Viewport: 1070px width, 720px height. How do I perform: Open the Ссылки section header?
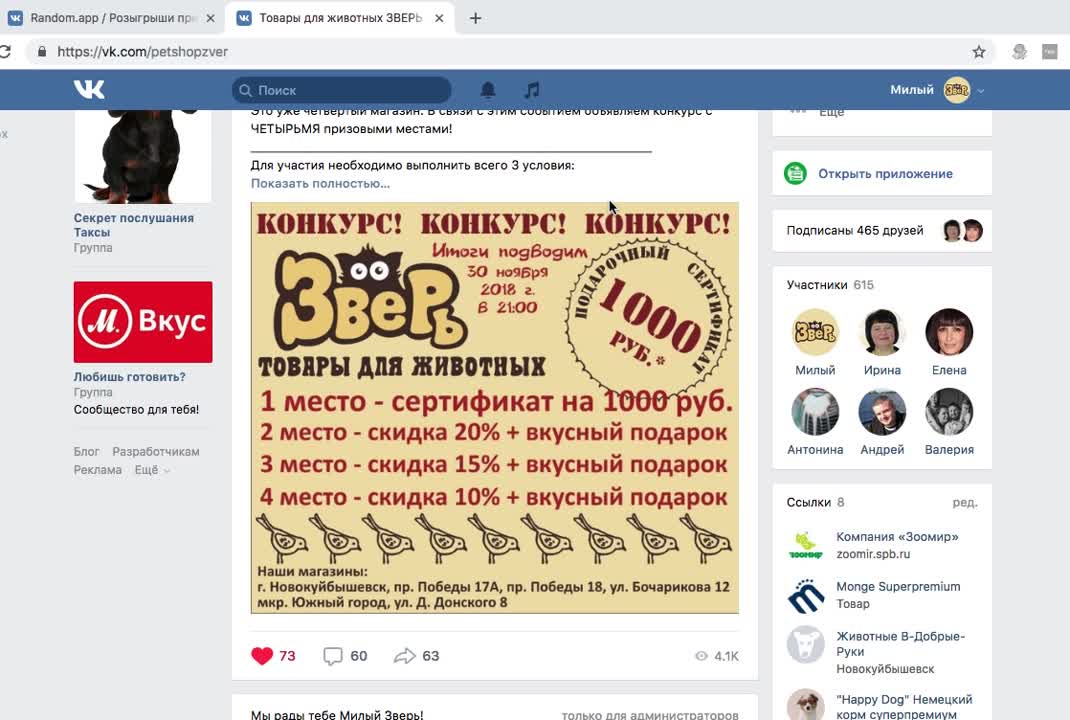tap(815, 502)
